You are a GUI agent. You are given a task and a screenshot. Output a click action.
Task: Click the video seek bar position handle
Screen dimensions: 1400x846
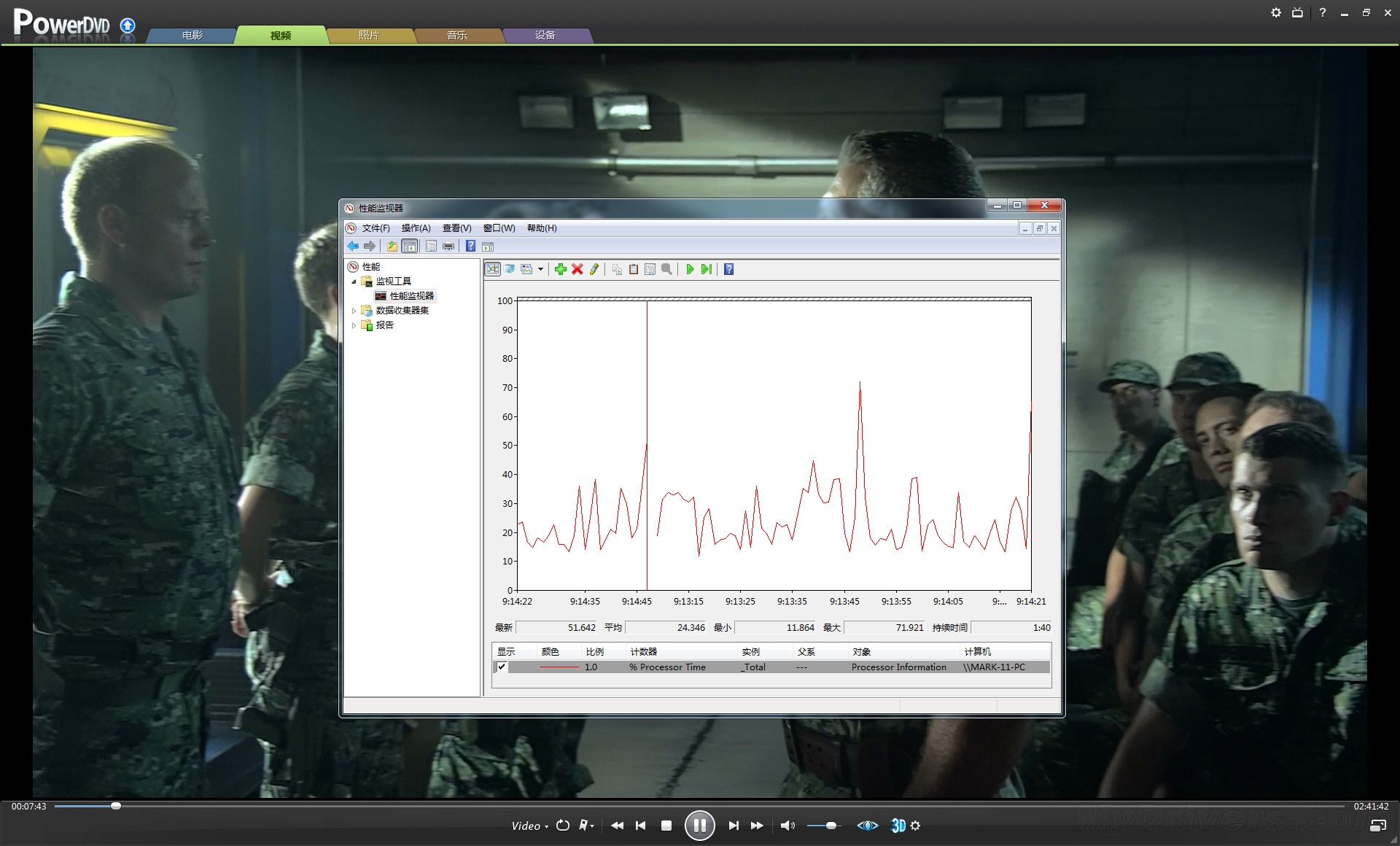coord(116,806)
